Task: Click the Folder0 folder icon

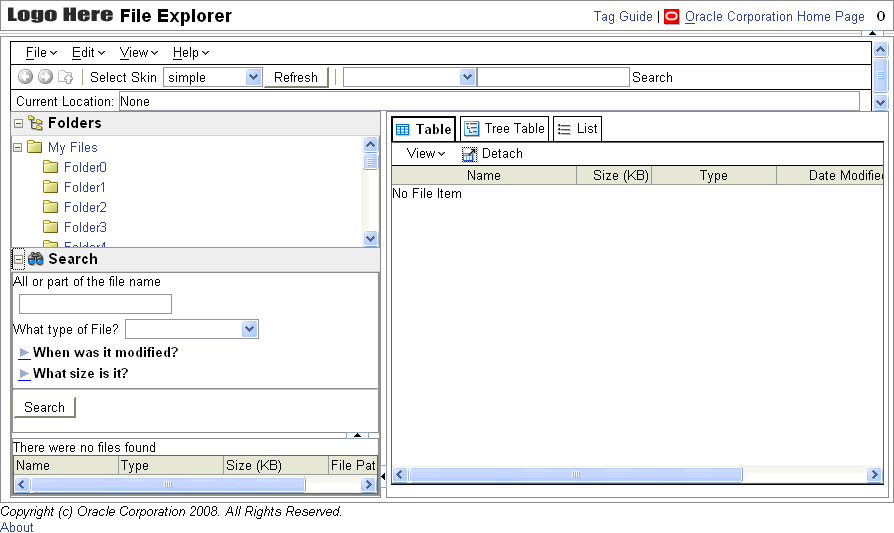Action: [x=50, y=167]
